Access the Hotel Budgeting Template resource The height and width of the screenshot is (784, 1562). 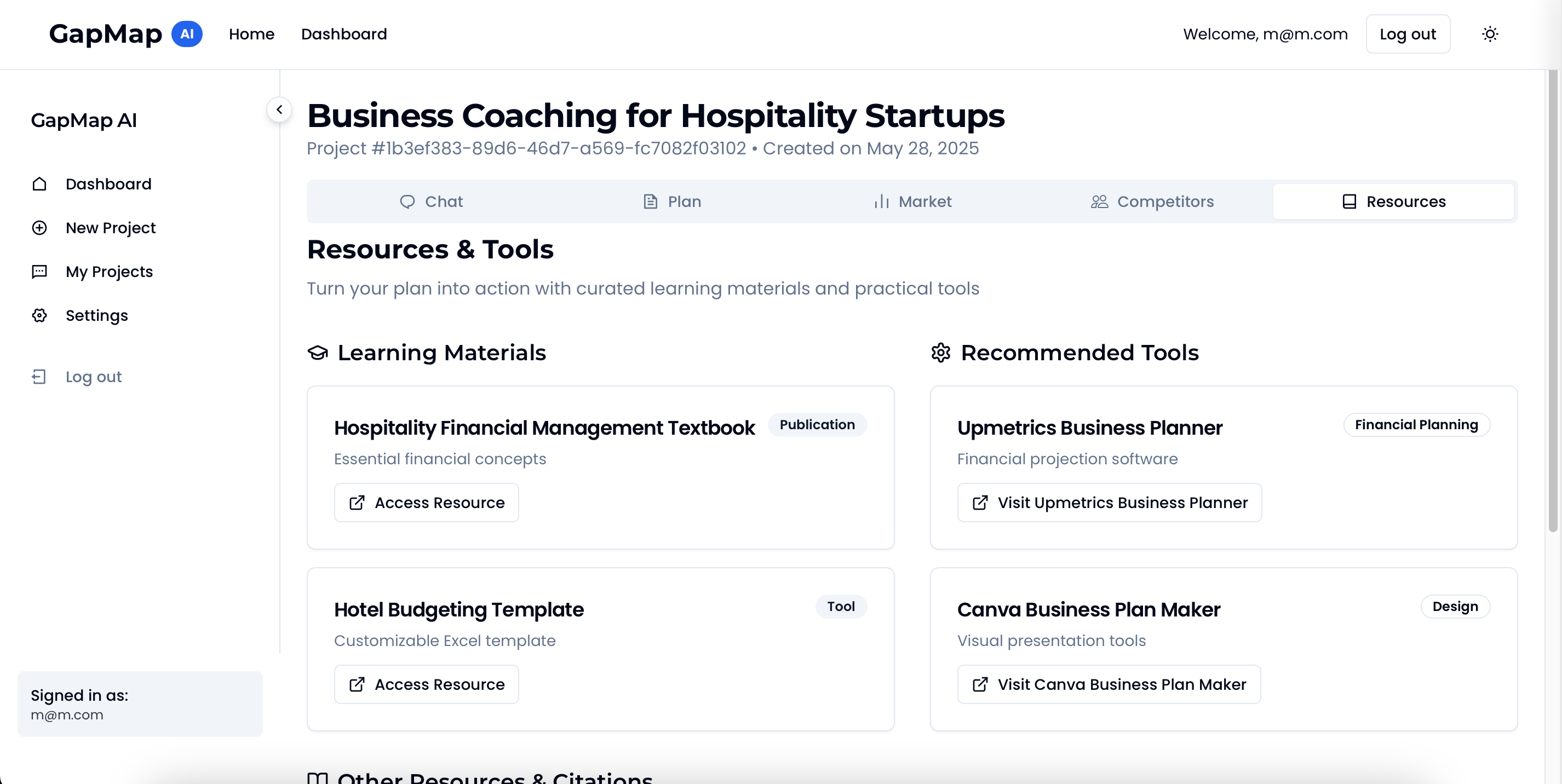click(426, 684)
